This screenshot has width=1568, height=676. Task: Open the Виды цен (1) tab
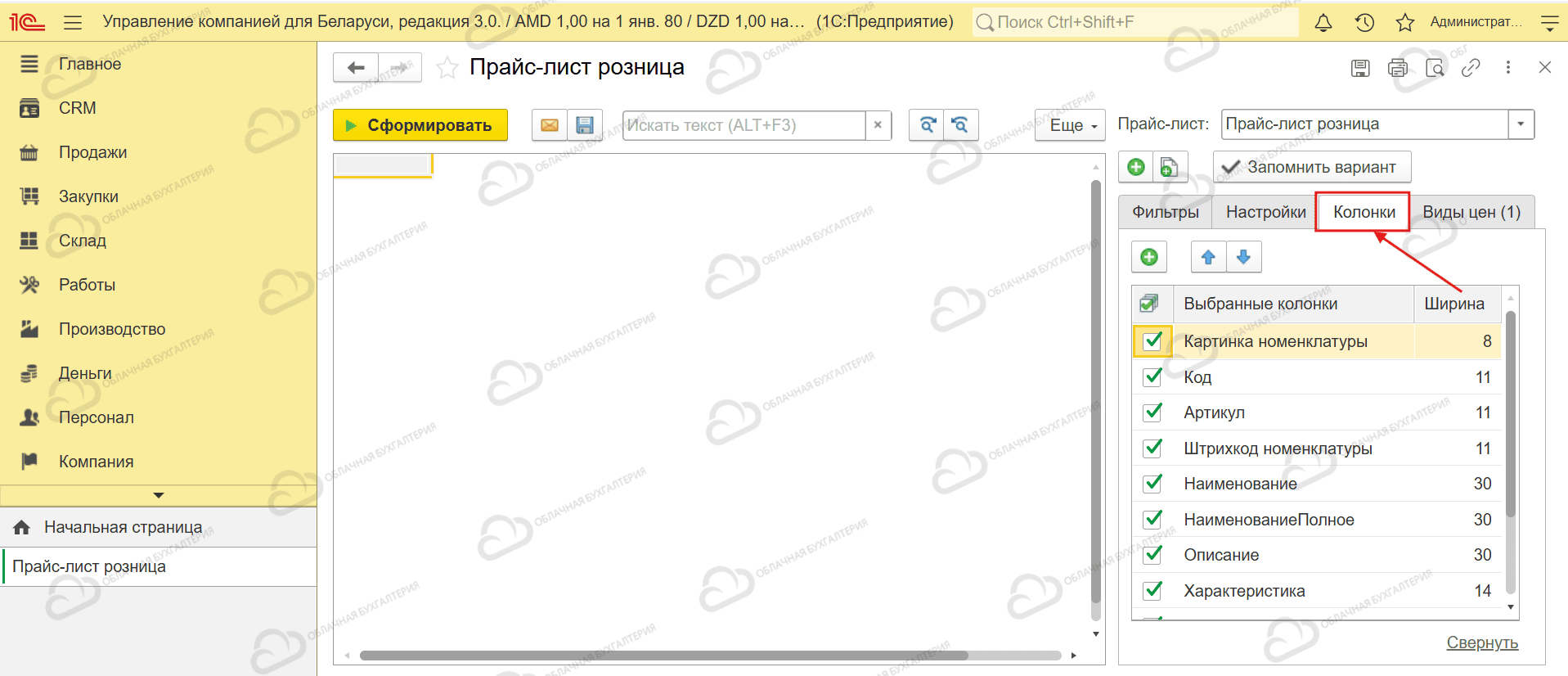pos(1471,212)
